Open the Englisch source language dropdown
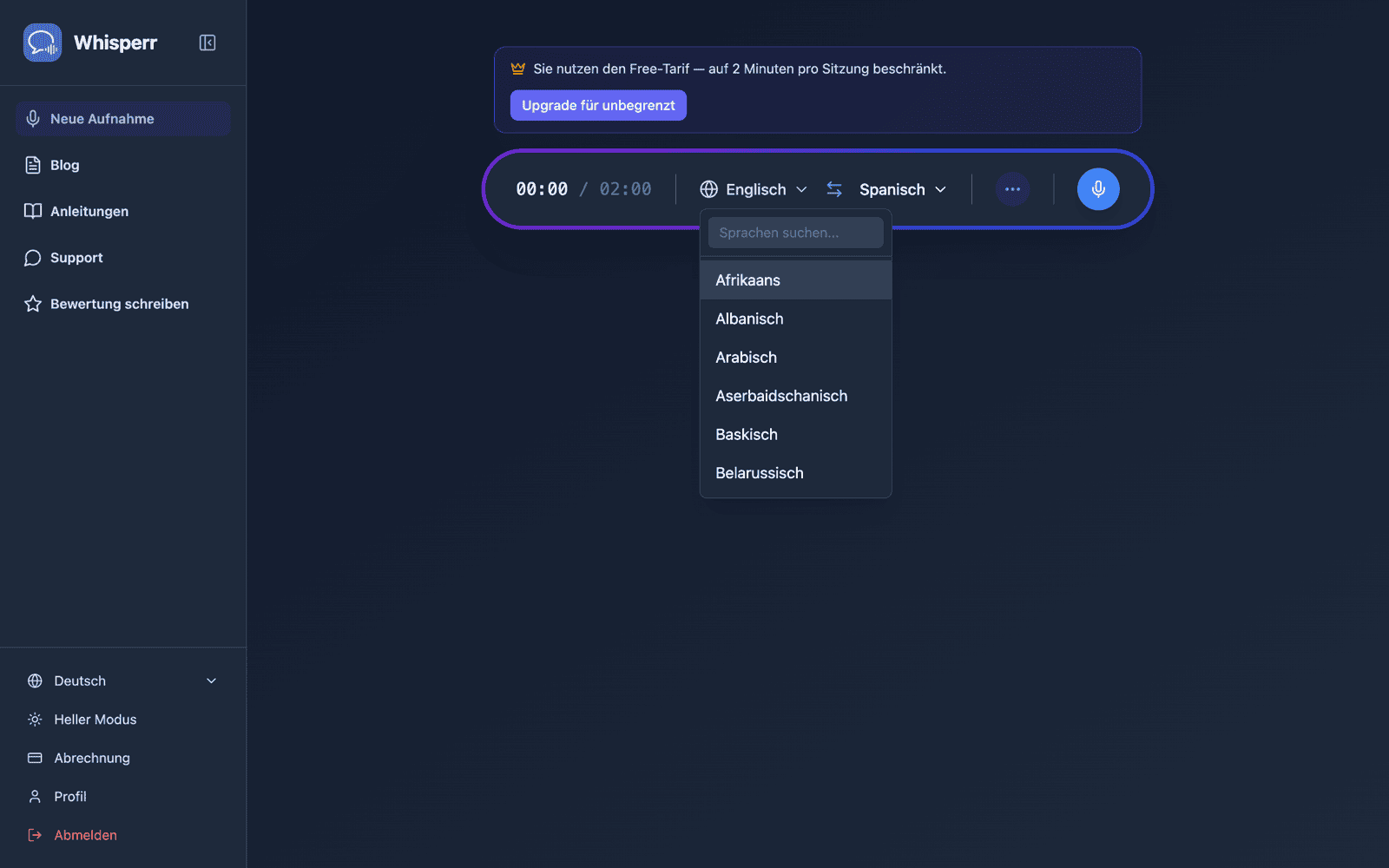The image size is (1389, 868). click(754, 189)
